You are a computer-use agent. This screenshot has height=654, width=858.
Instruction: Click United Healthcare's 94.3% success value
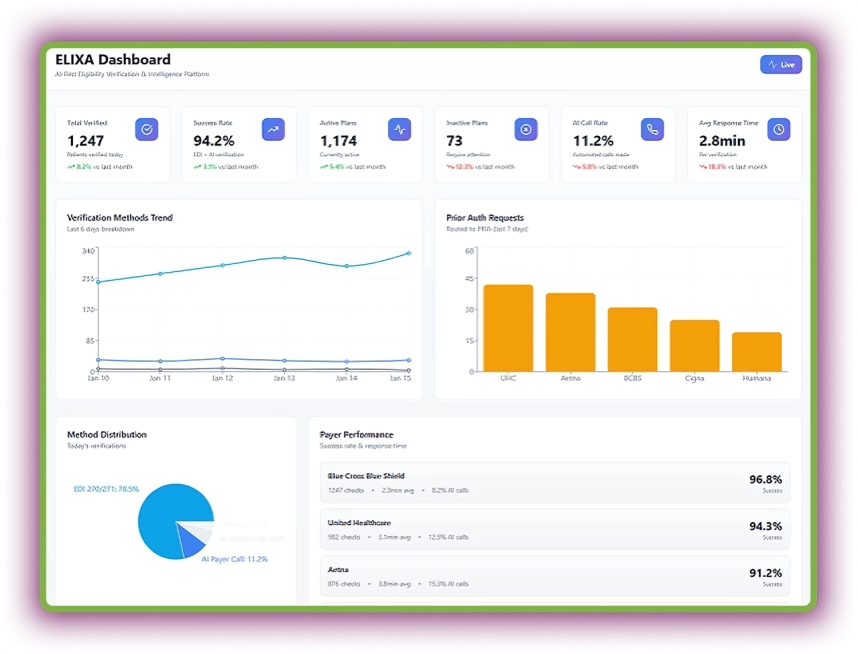point(765,525)
